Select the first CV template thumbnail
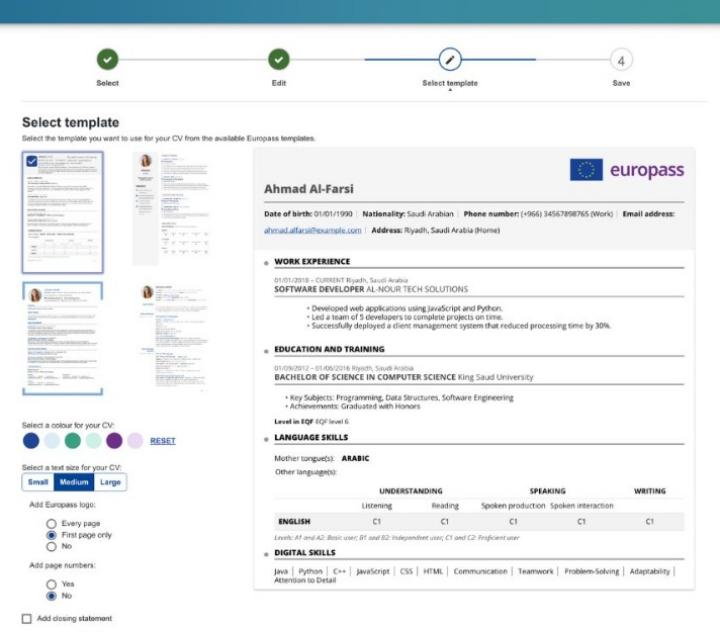This screenshot has height=637, width=720. (63, 212)
